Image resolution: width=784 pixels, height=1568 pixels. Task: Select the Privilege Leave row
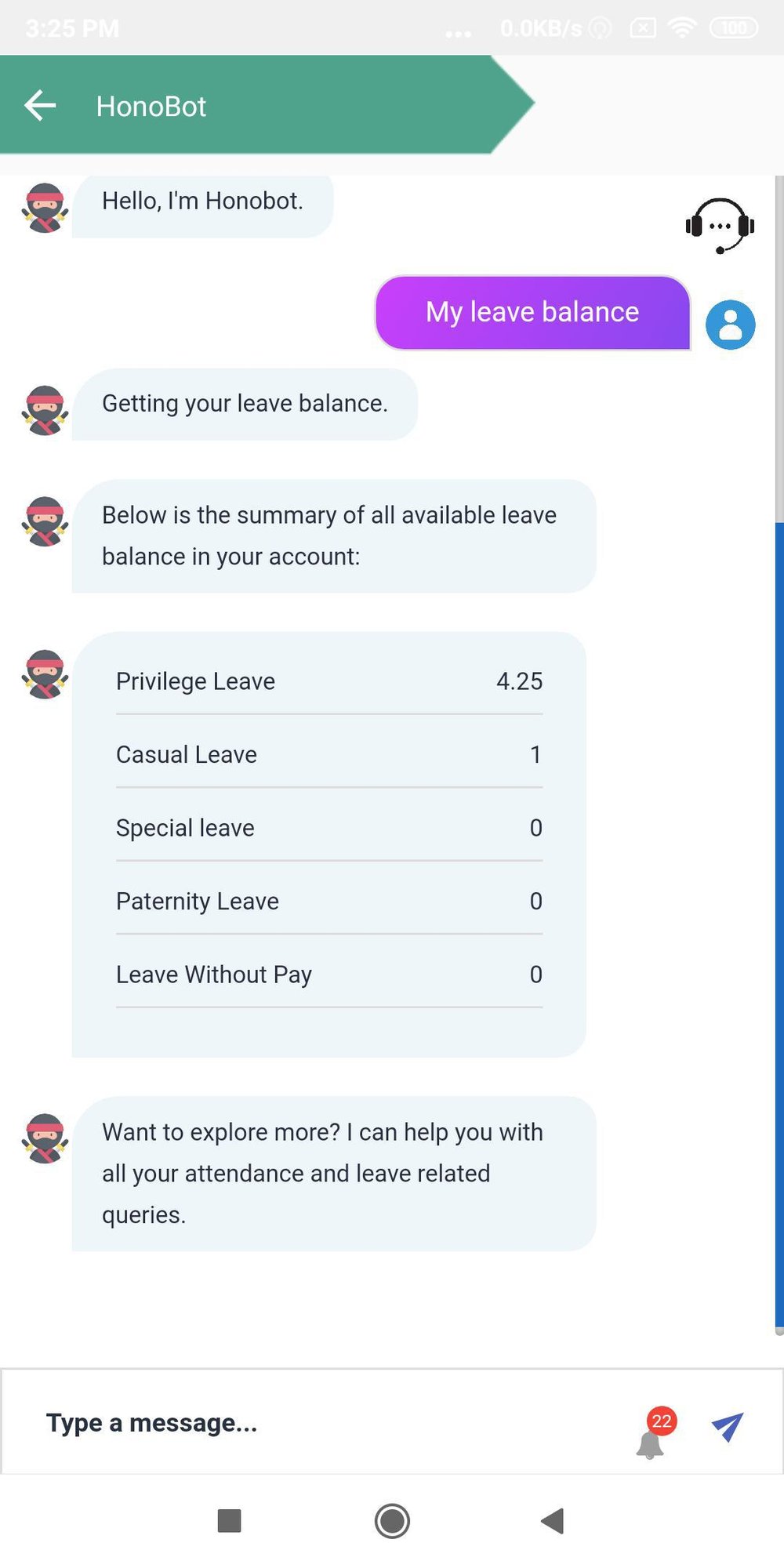329,681
